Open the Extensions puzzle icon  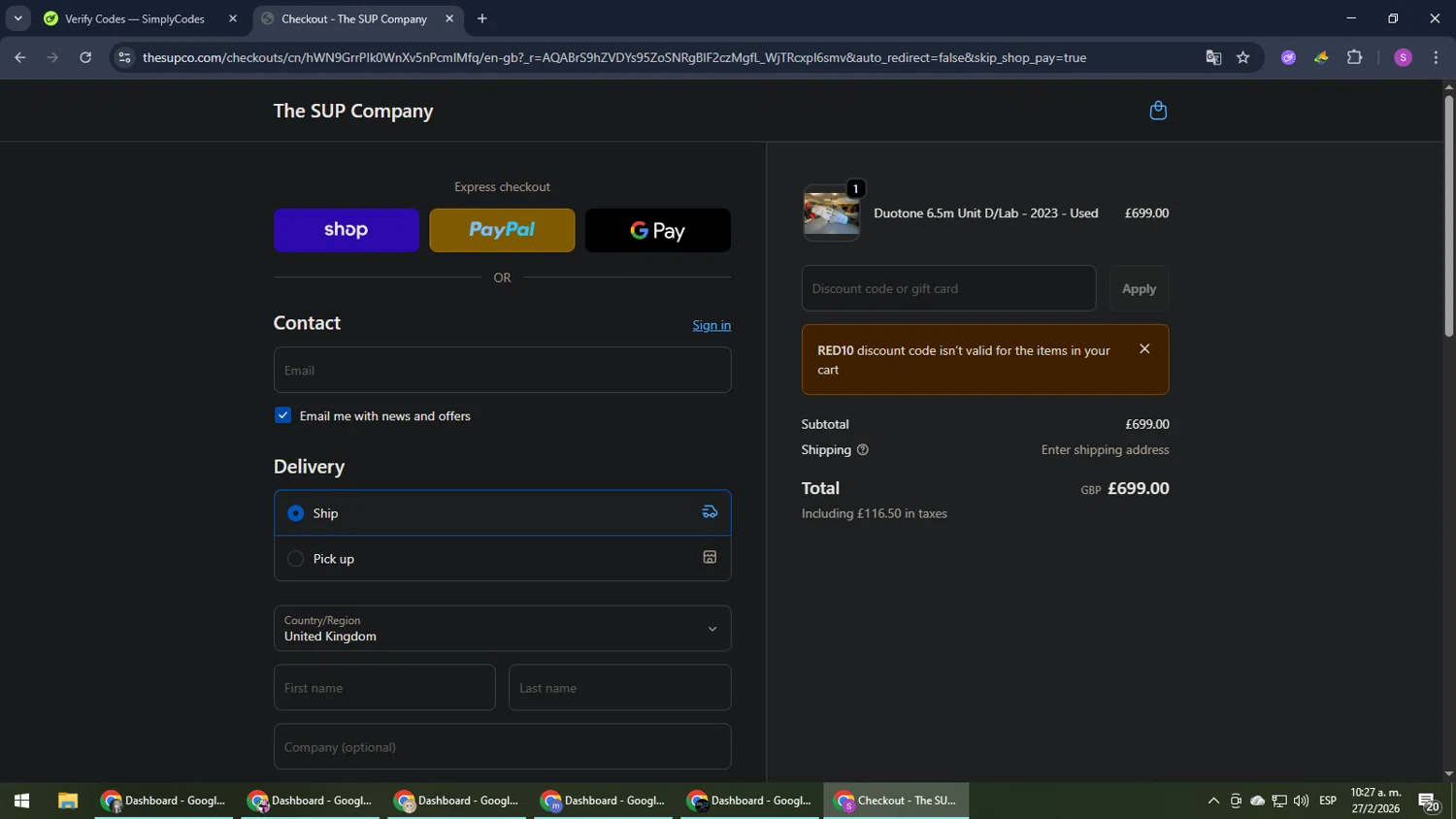click(x=1355, y=57)
